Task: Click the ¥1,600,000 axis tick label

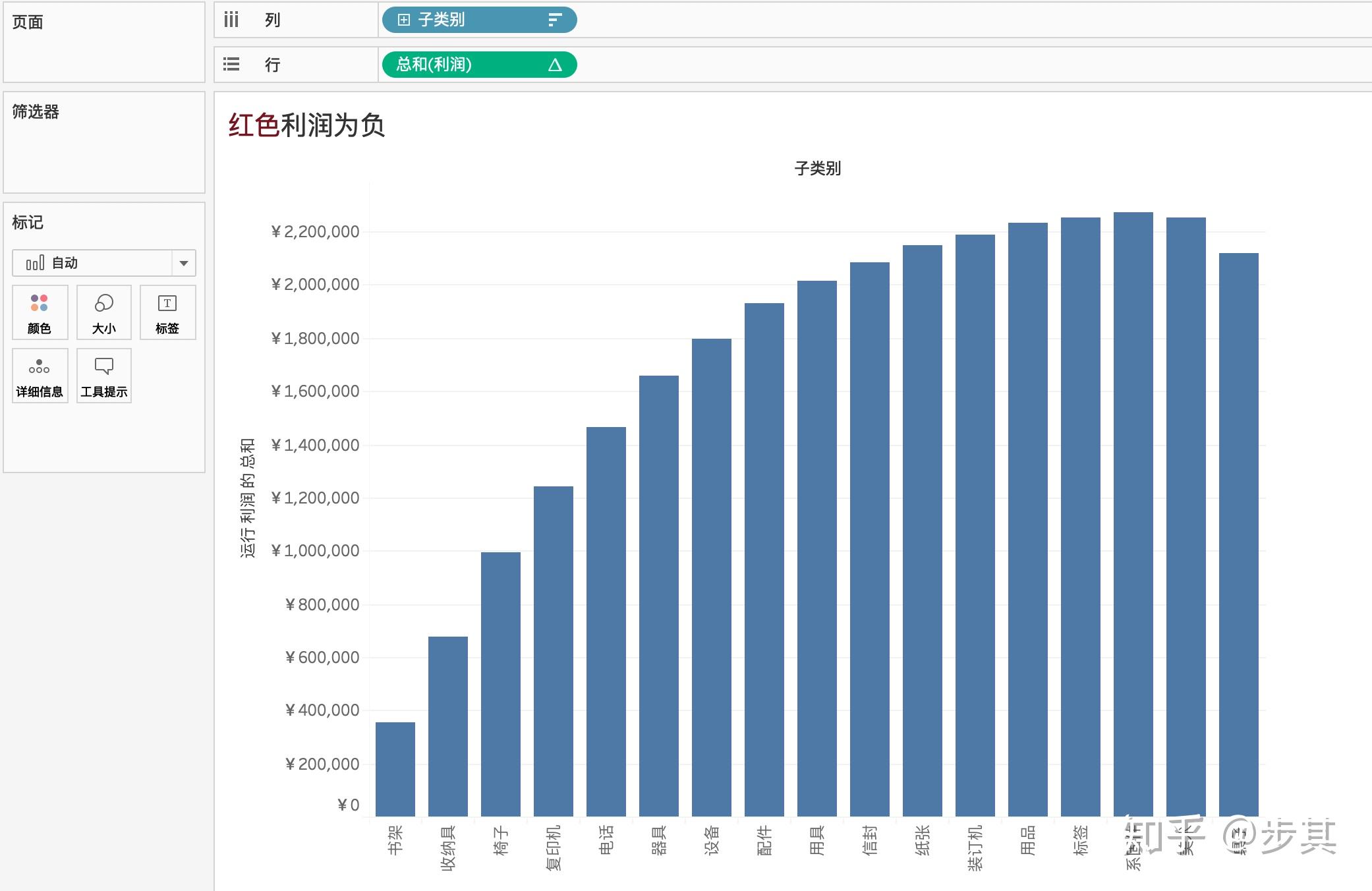Action: 316,391
